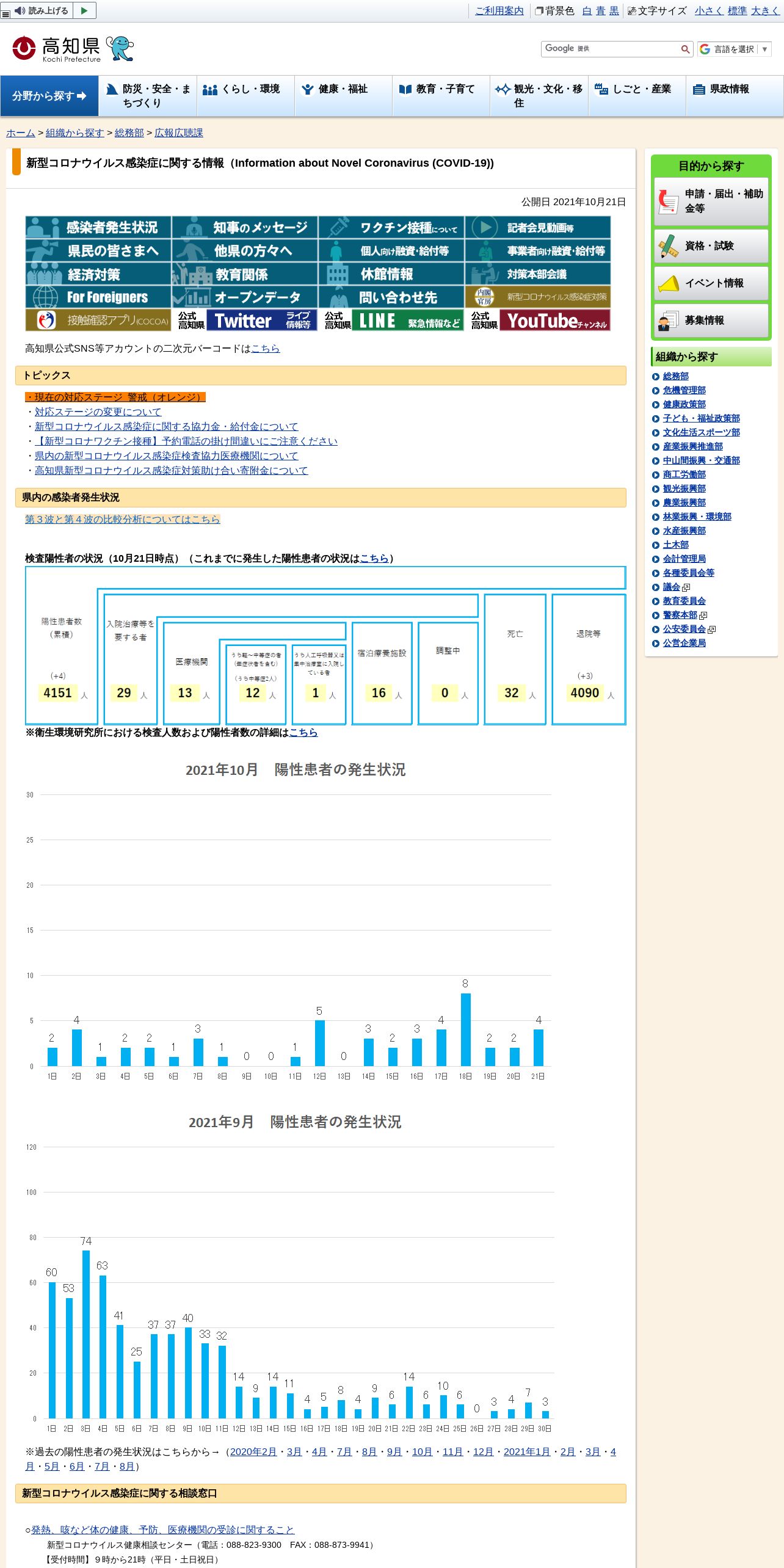Click ワクチン接種について banner
Viewport: 784px width, 1568px height.
click(x=391, y=227)
